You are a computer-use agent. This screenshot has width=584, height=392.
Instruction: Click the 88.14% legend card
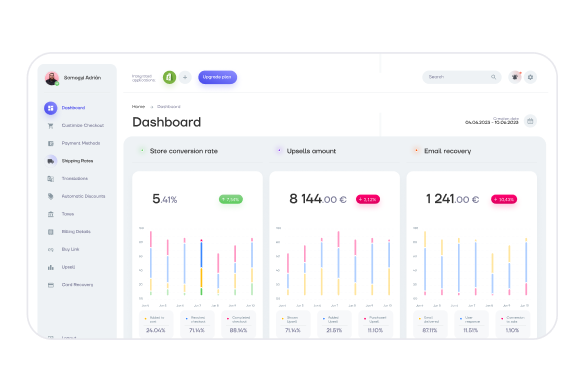[238, 324]
